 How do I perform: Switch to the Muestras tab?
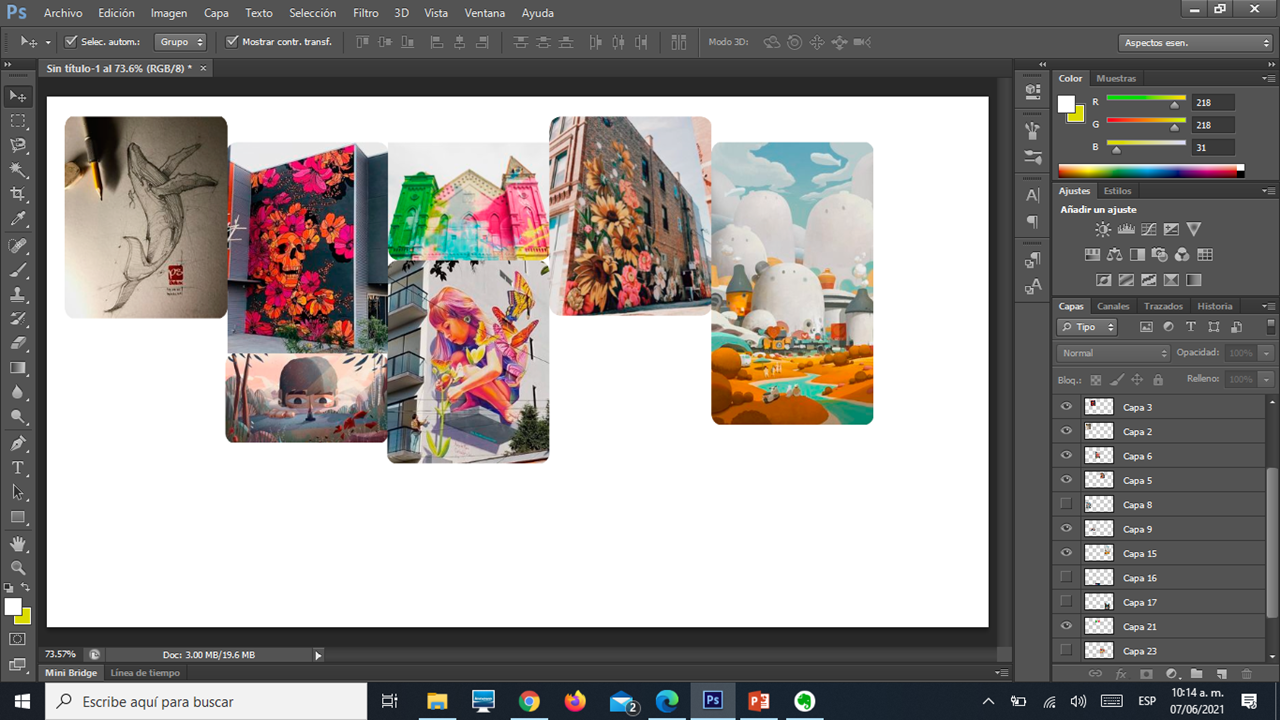click(x=1116, y=78)
